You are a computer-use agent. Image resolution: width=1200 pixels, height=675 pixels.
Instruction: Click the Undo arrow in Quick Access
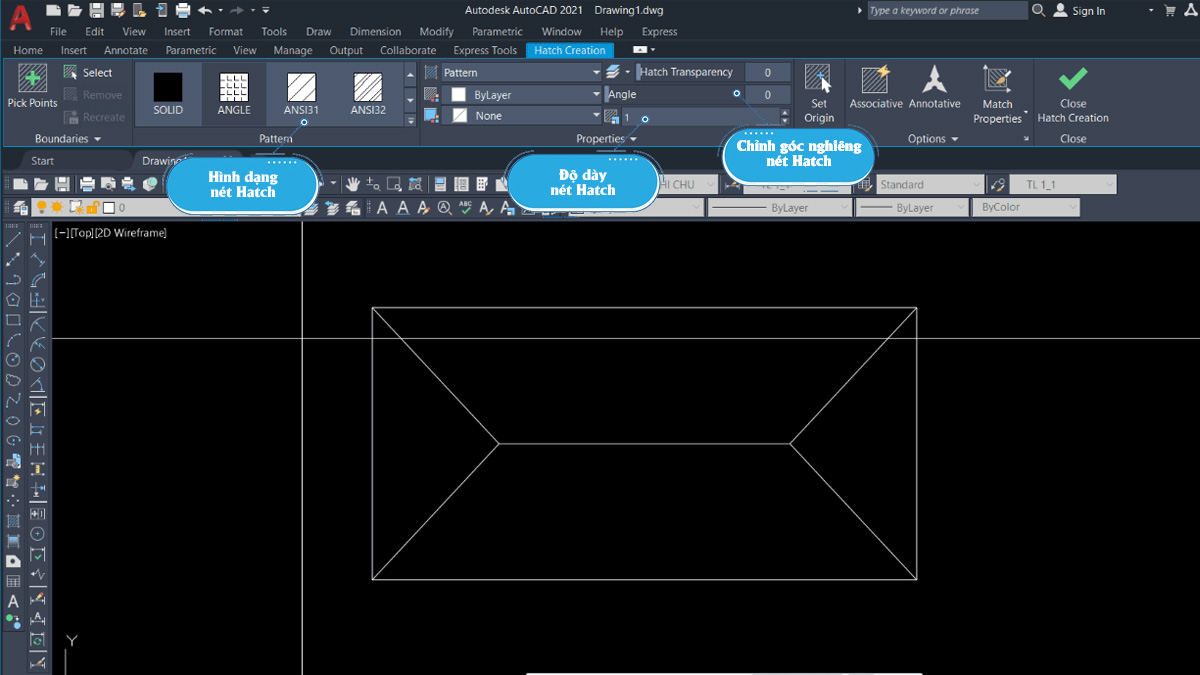point(204,11)
